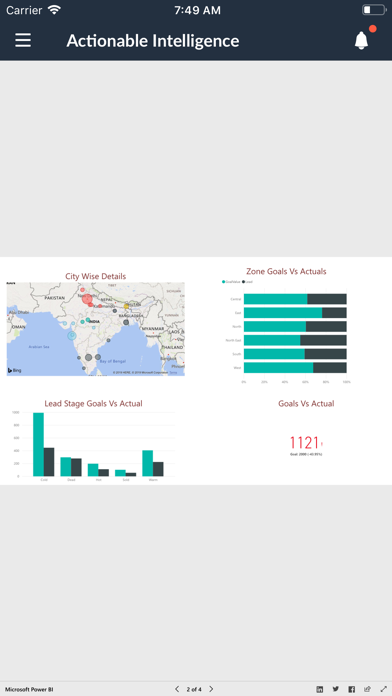Click the Lead dark legend swatch

pyautogui.click(x=244, y=282)
